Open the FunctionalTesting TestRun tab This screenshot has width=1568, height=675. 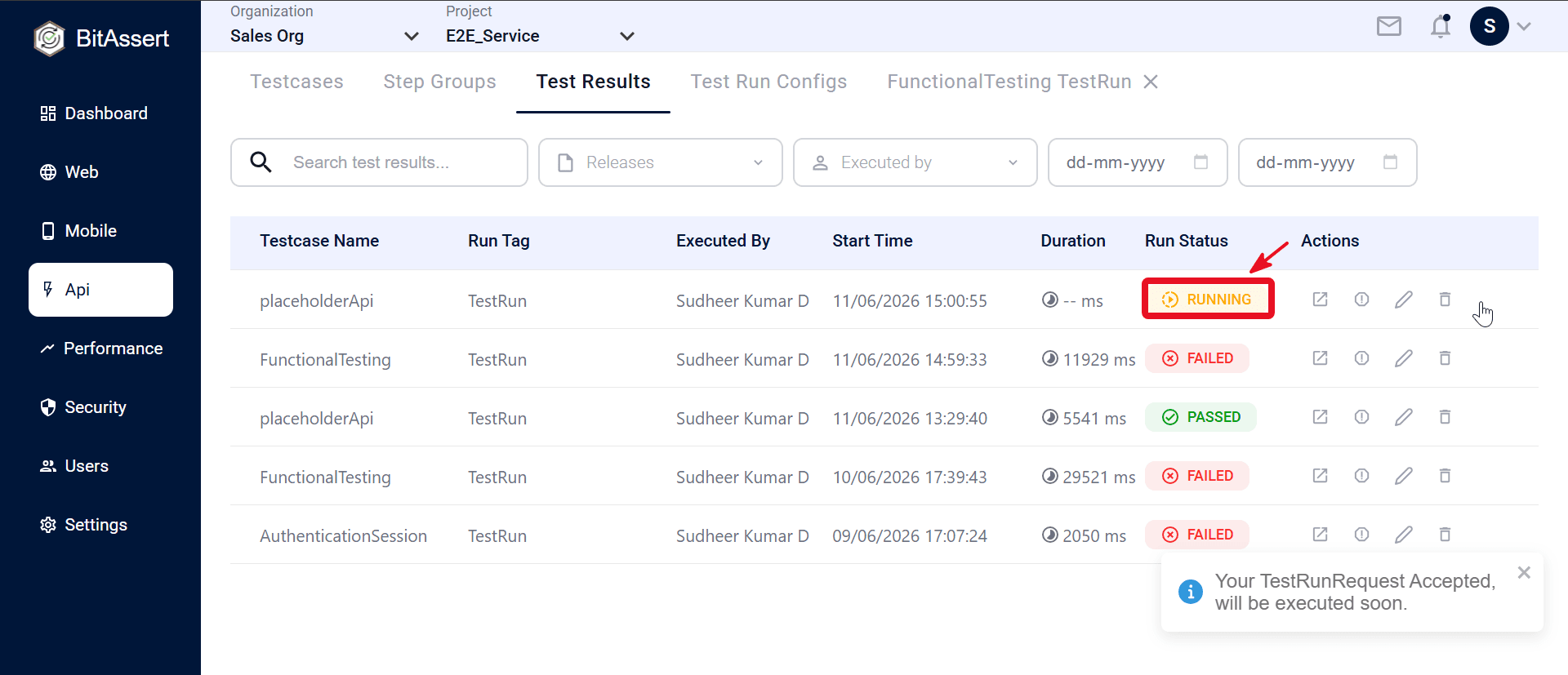[x=1009, y=82]
